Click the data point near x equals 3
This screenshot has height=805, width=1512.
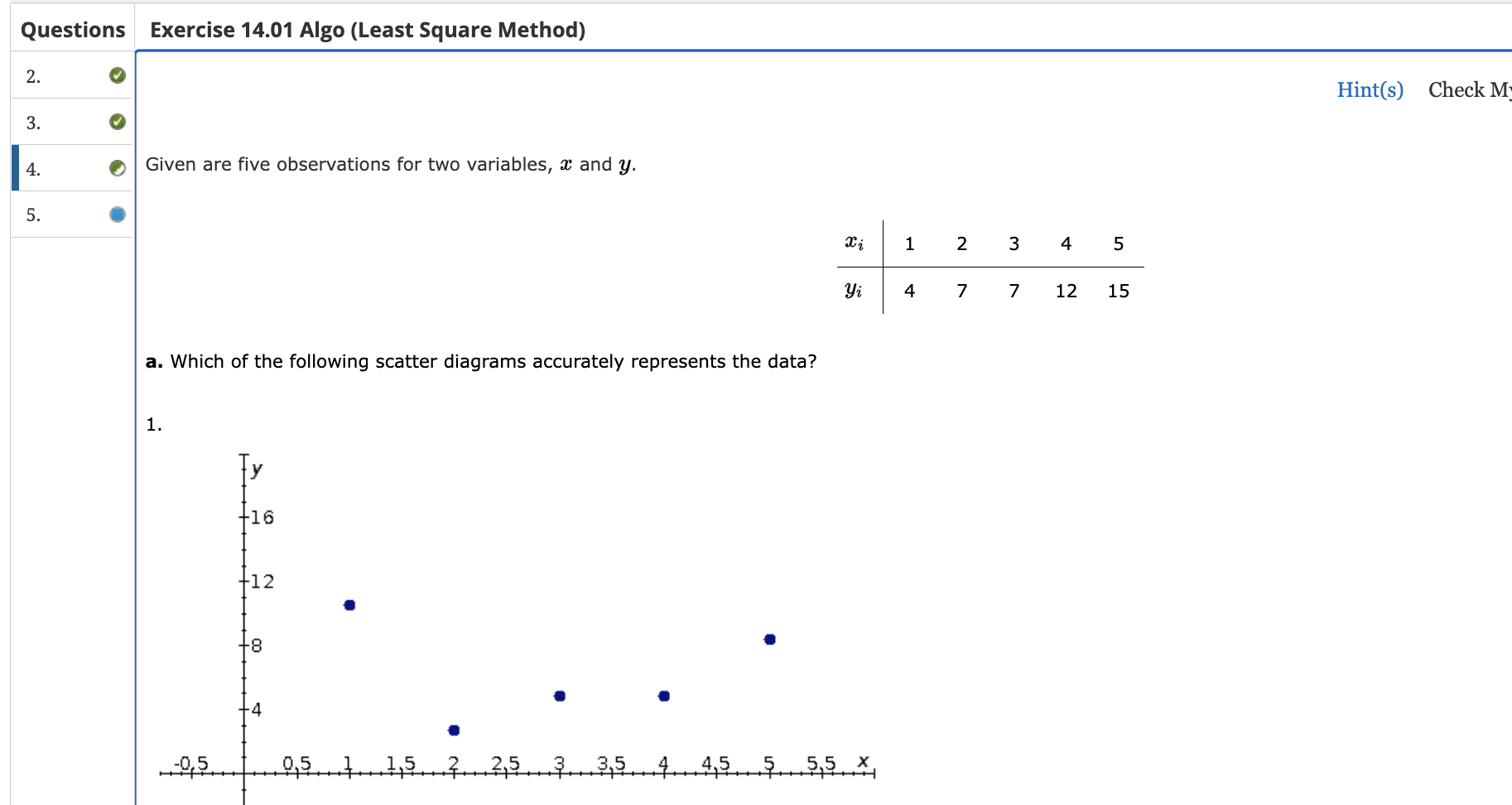[559, 695]
